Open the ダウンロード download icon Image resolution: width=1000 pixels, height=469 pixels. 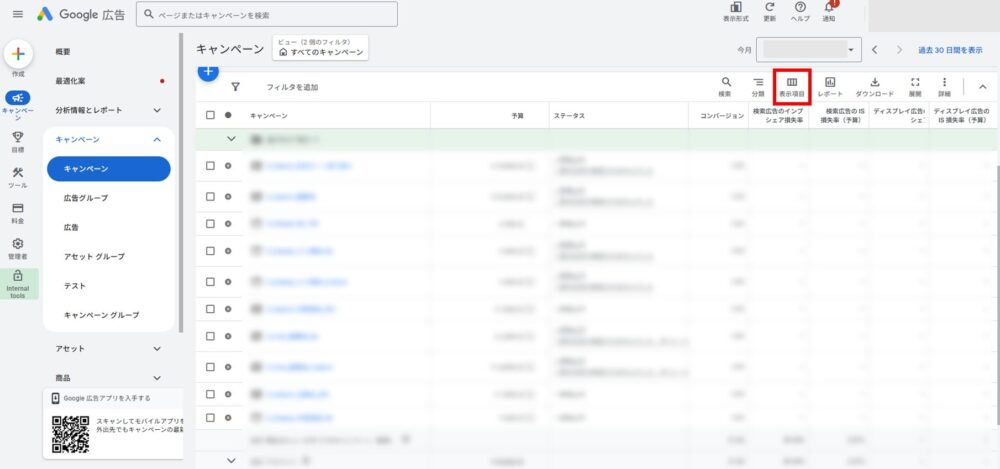click(x=874, y=86)
